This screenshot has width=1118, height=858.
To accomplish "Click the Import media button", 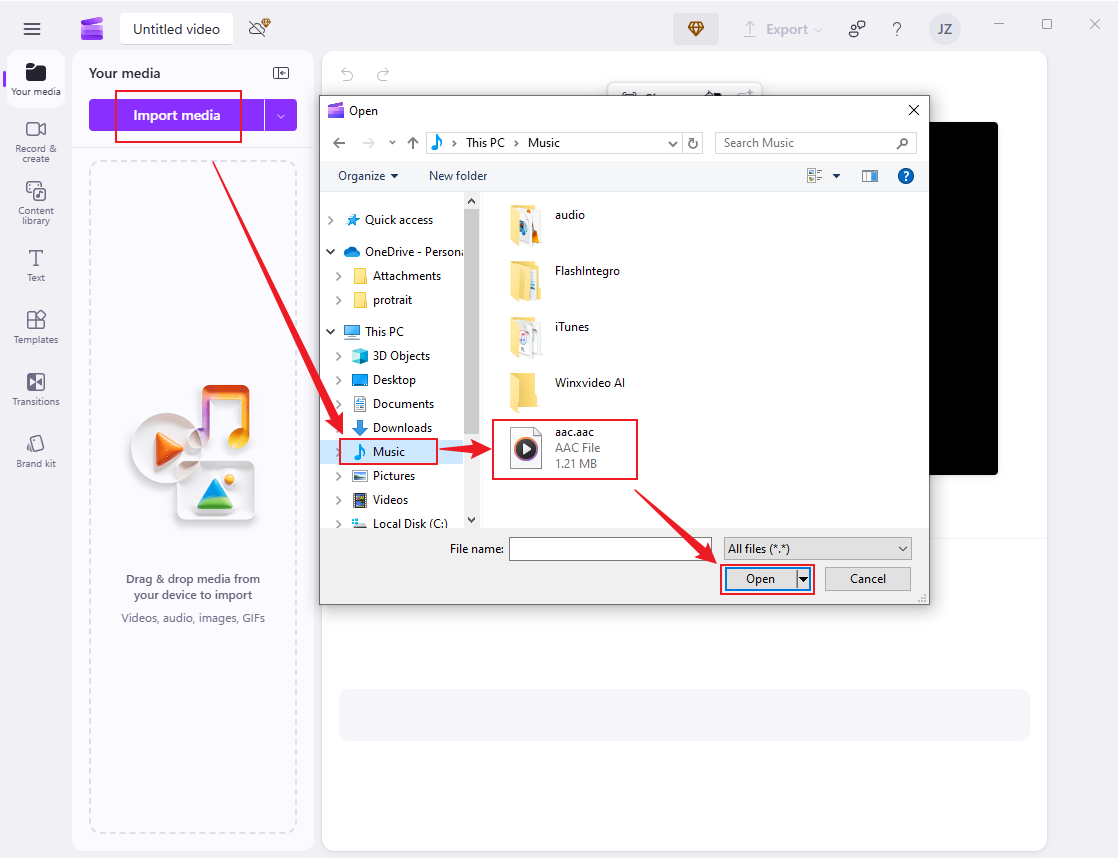I will click(176, 116).
